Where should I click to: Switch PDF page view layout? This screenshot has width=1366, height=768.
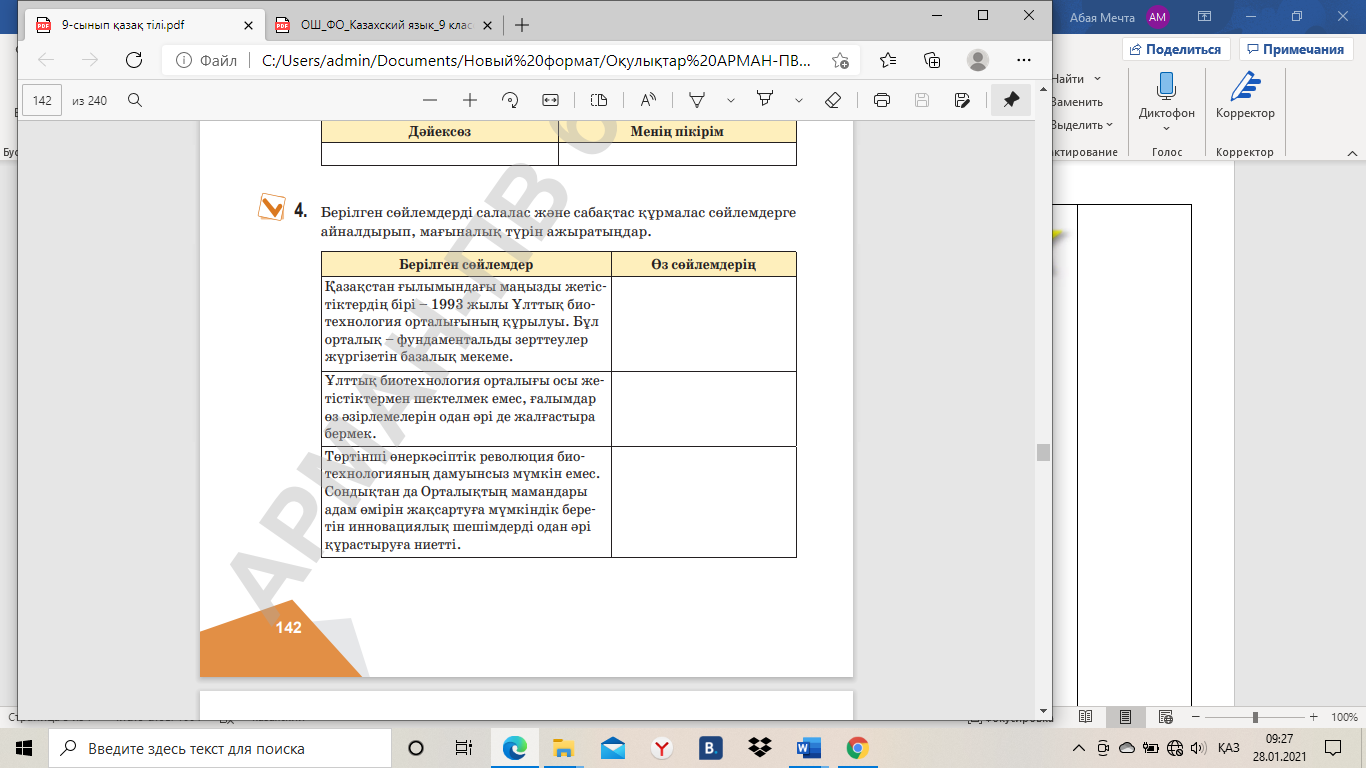(x=599, y=100)
